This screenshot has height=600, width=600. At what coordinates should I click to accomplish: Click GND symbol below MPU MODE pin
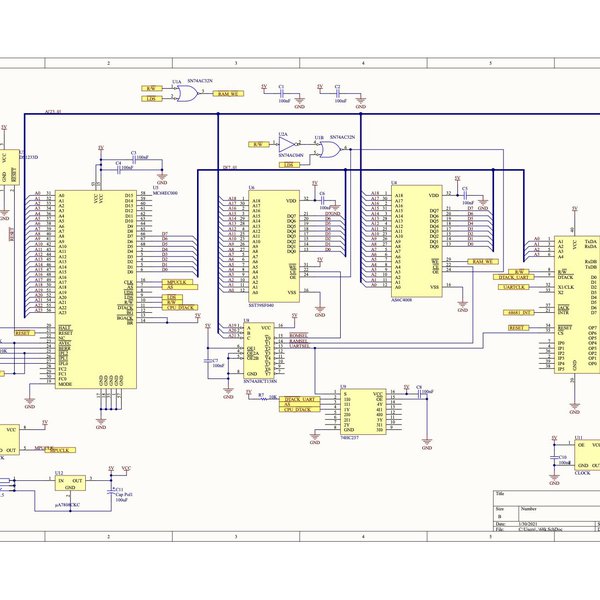click(x=29, y=403)
